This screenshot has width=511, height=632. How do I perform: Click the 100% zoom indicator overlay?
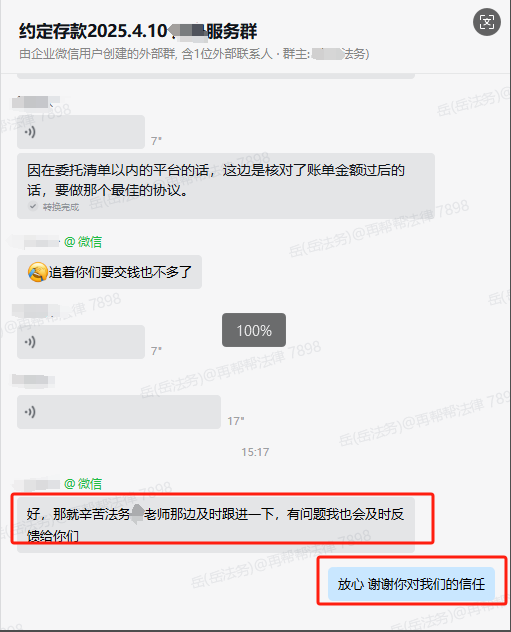[254, 330]
